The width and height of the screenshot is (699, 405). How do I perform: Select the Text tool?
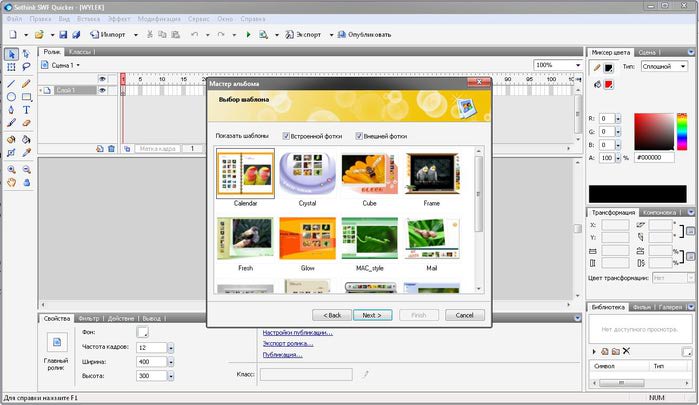pyautogui.click(x=26, y=110)
